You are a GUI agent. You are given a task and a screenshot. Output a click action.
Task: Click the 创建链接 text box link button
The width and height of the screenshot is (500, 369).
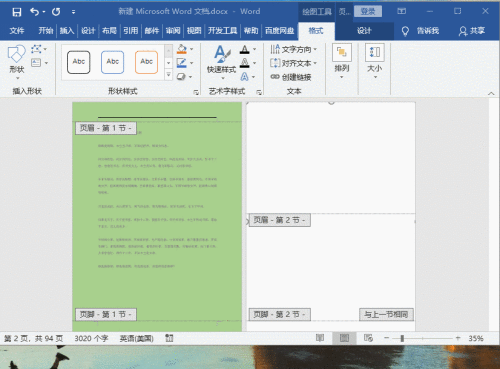coord(291,77)
